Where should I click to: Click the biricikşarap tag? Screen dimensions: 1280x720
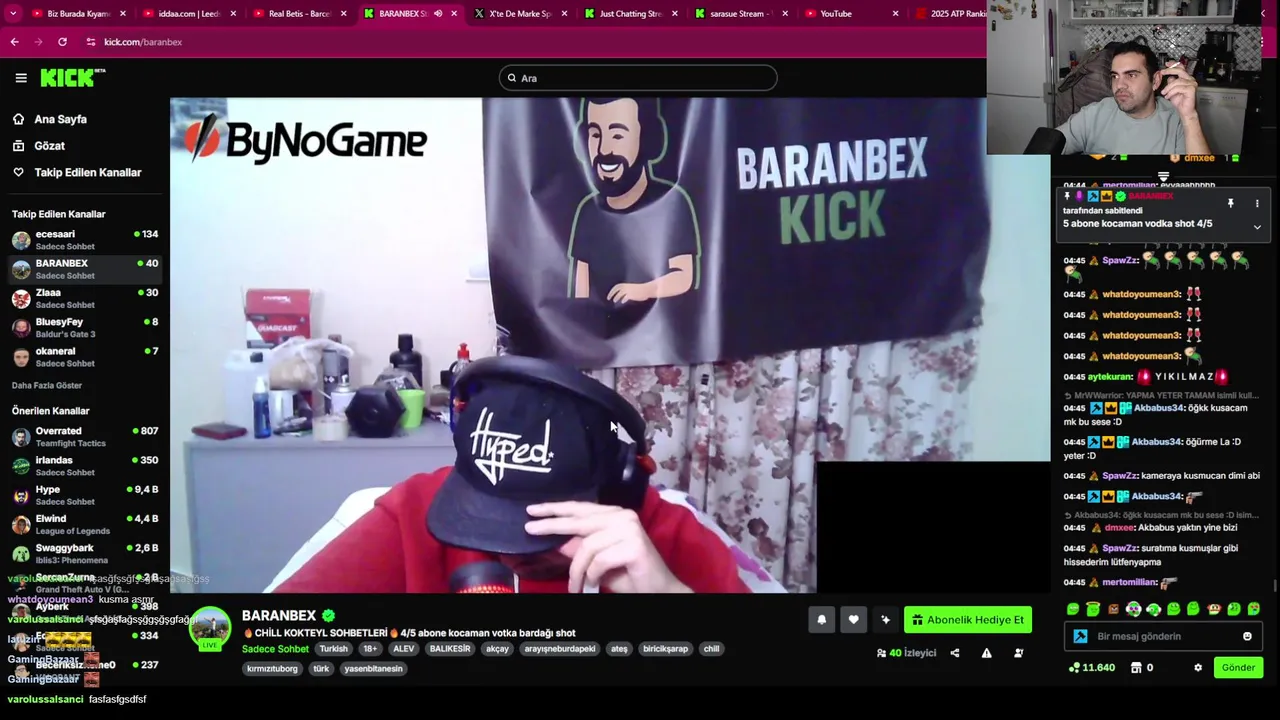pos(666,649)
